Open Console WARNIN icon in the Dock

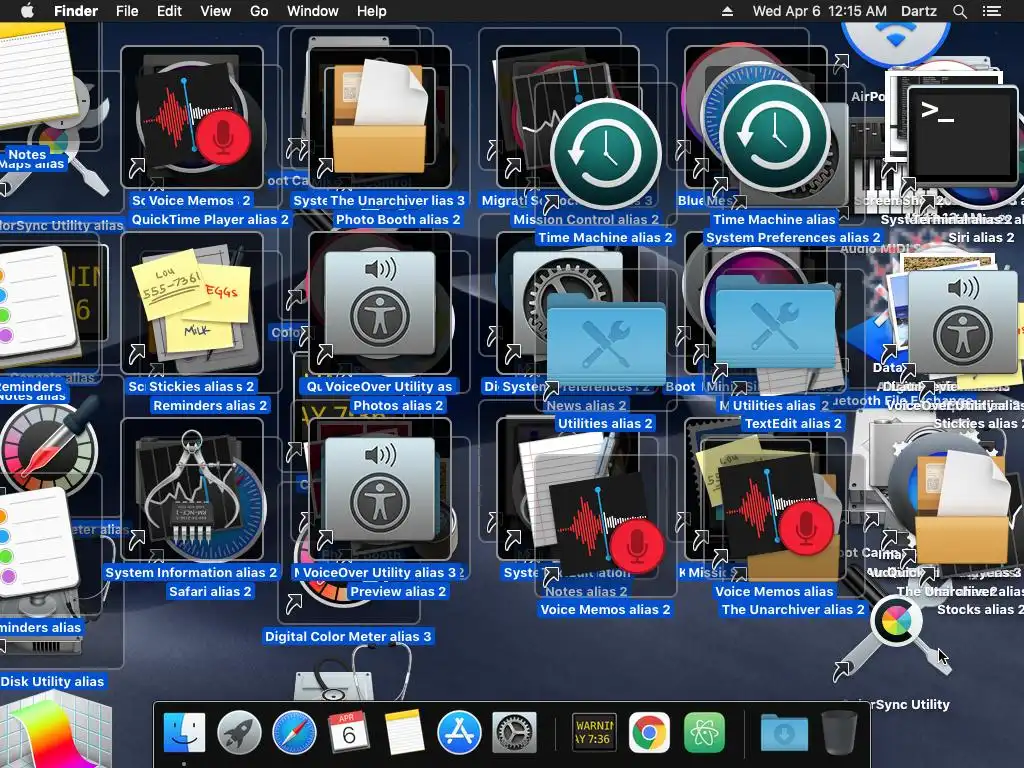594,733
